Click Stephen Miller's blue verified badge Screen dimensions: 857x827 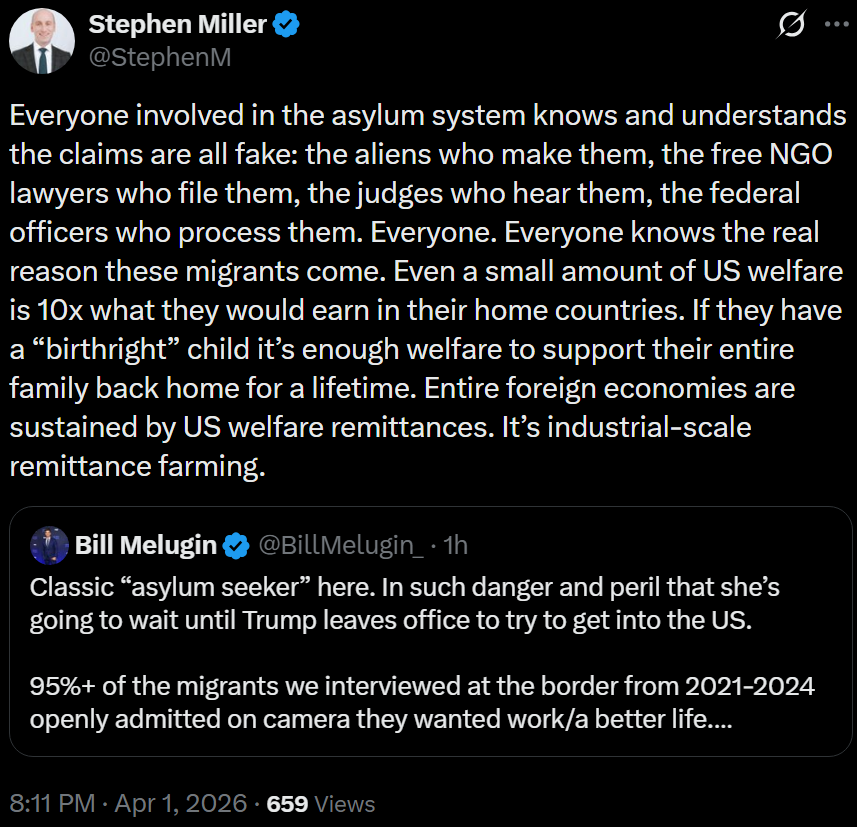click(x=287, y=26)
